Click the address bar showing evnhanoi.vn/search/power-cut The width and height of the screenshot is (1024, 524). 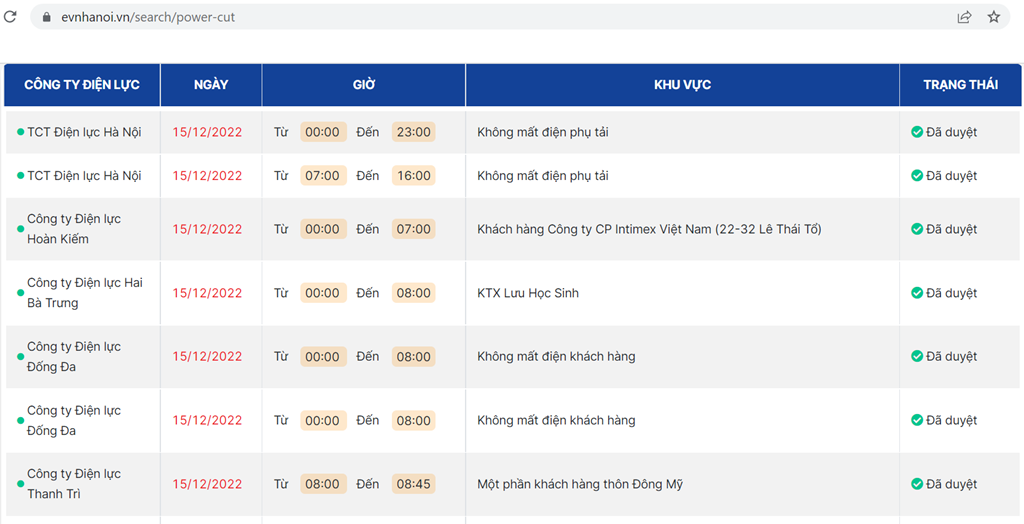click(x=492, y=17)
